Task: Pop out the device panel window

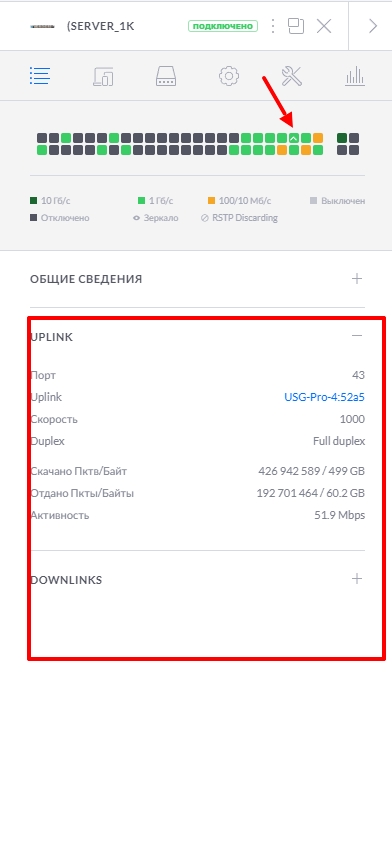Action: pyautogui.click(x=296, y=26)
